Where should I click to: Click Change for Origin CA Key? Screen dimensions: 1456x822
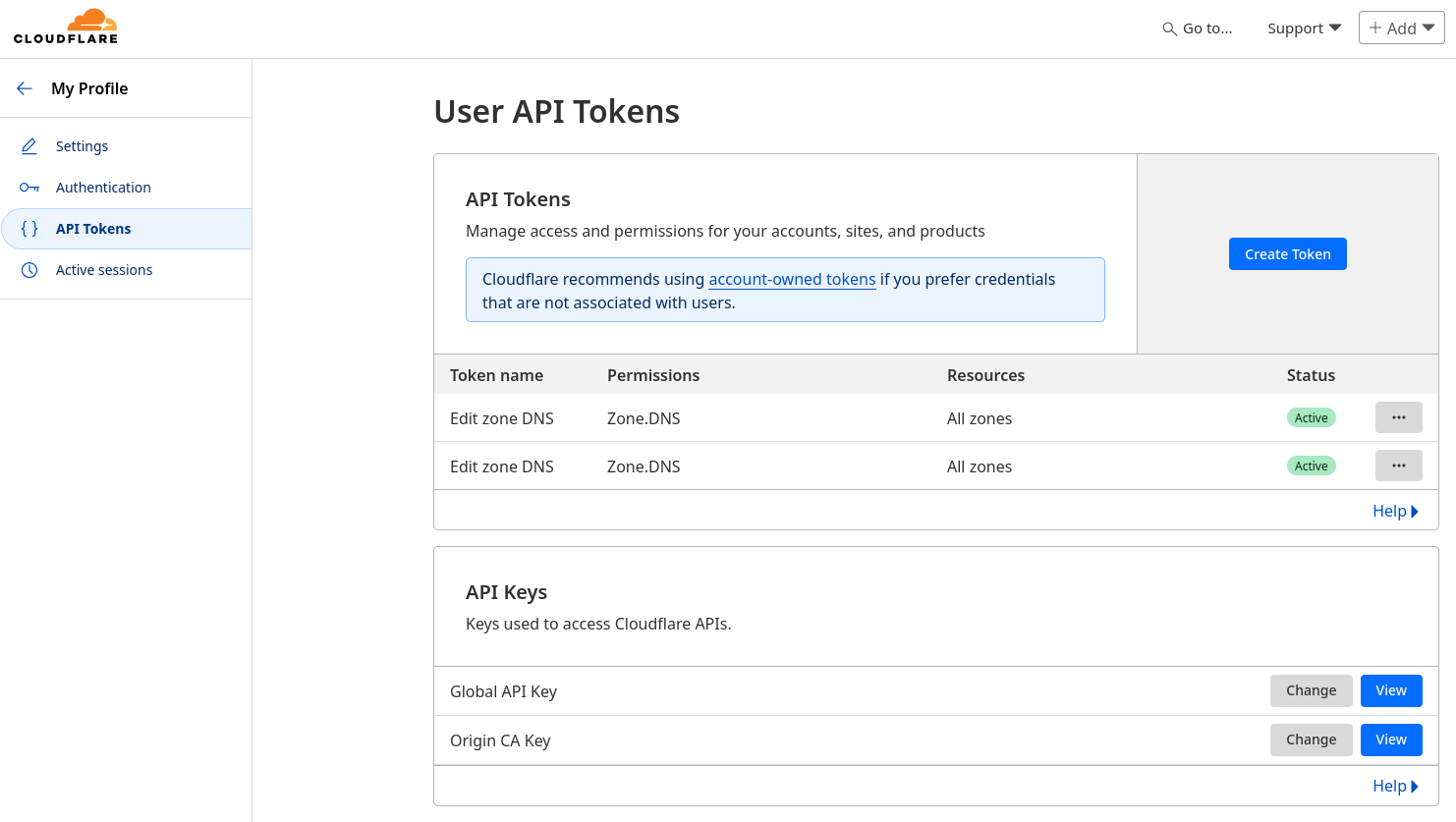tap(1312, 740)
